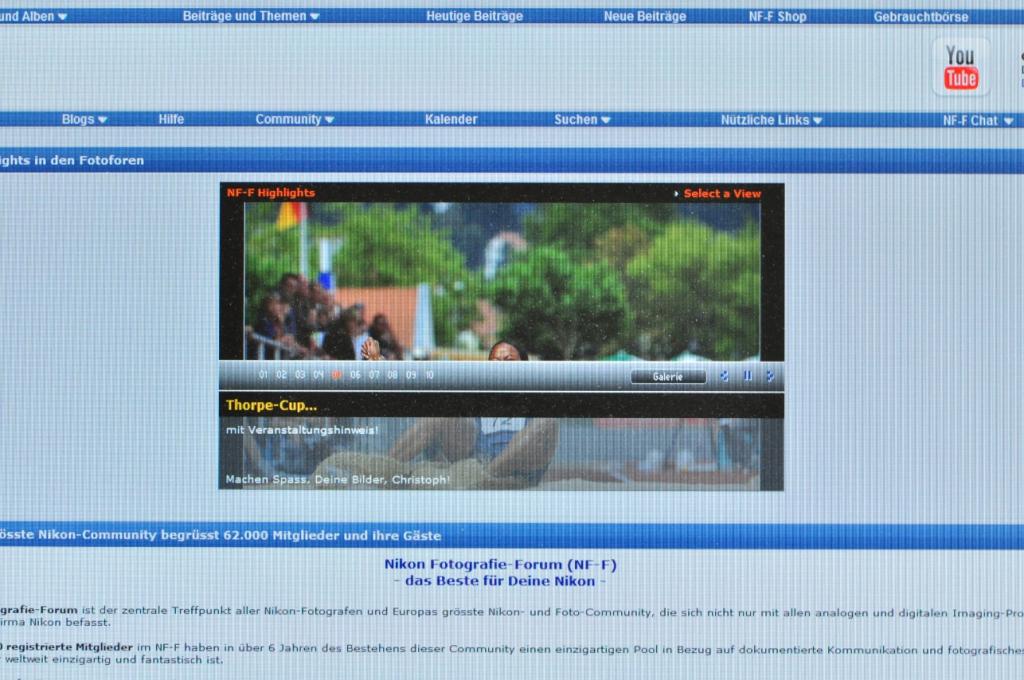Select the active orange slide 05 marker
1024x680 pixels.
tap(336, 375)
